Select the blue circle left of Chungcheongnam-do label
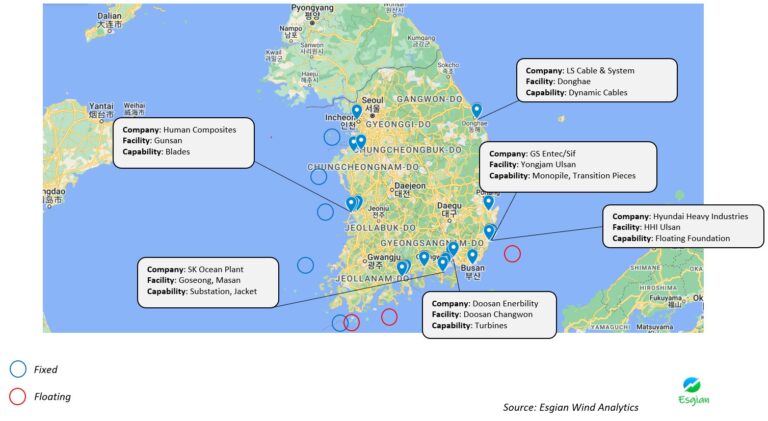 pyautogui.click(x=318, y=176)
